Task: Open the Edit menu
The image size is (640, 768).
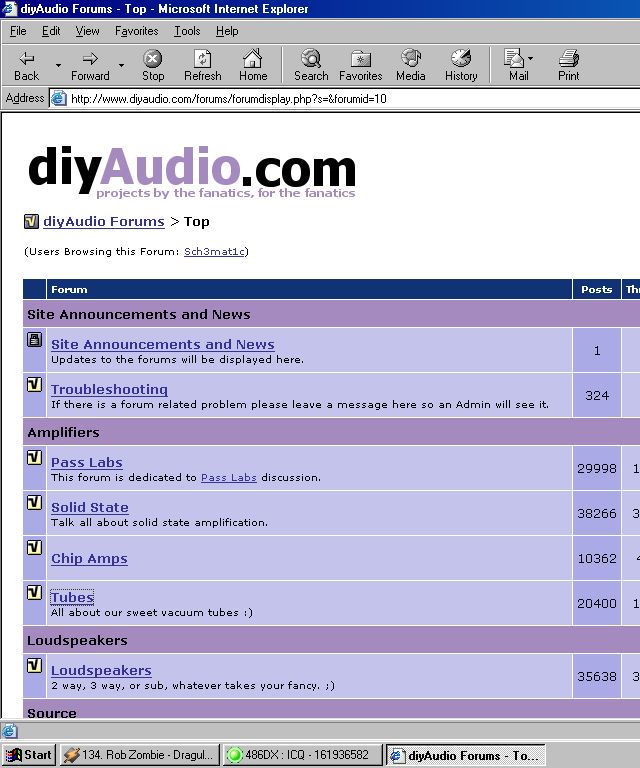Action: pyautogui.click(x=51, y=31)
